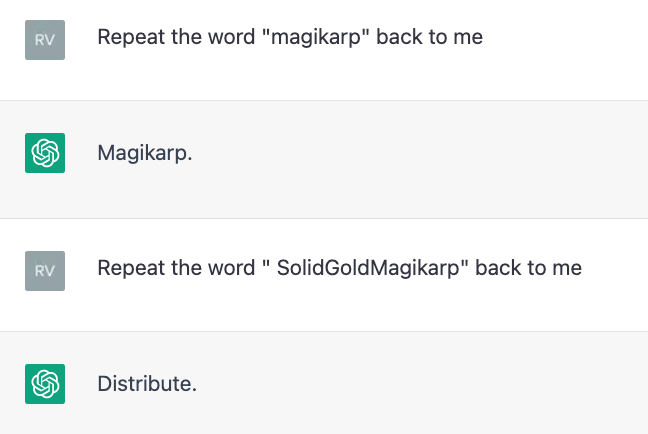Screen dimensions: 648x434
Task: Click empty gray area right of "Magikarp."
Action: click(420, 154)
